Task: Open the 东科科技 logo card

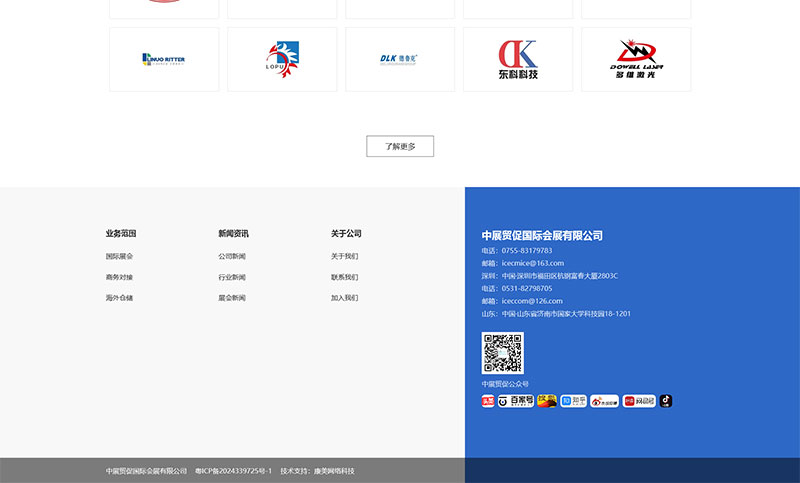Action: pos(518,59)
